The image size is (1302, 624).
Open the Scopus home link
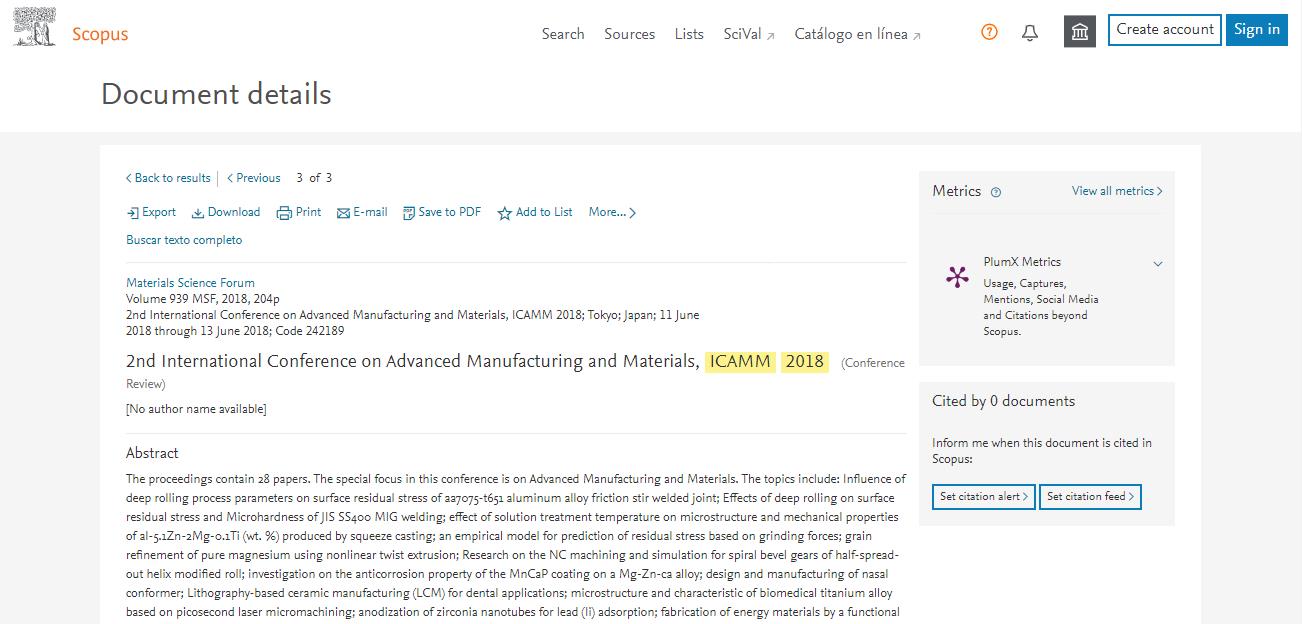pyautogui.click(x=100, y=34)
